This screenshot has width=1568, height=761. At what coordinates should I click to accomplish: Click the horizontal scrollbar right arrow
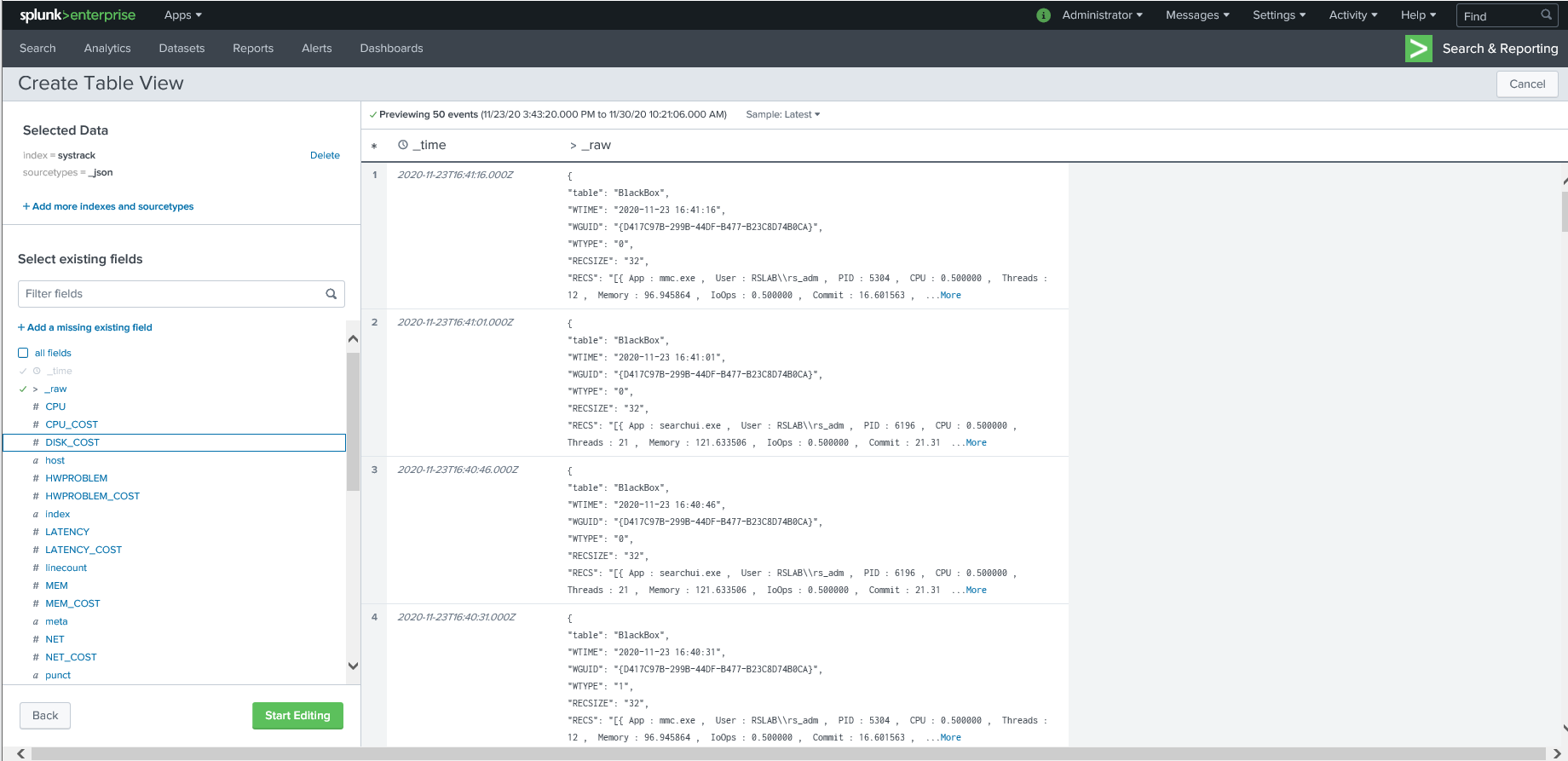pos(1557,753)
